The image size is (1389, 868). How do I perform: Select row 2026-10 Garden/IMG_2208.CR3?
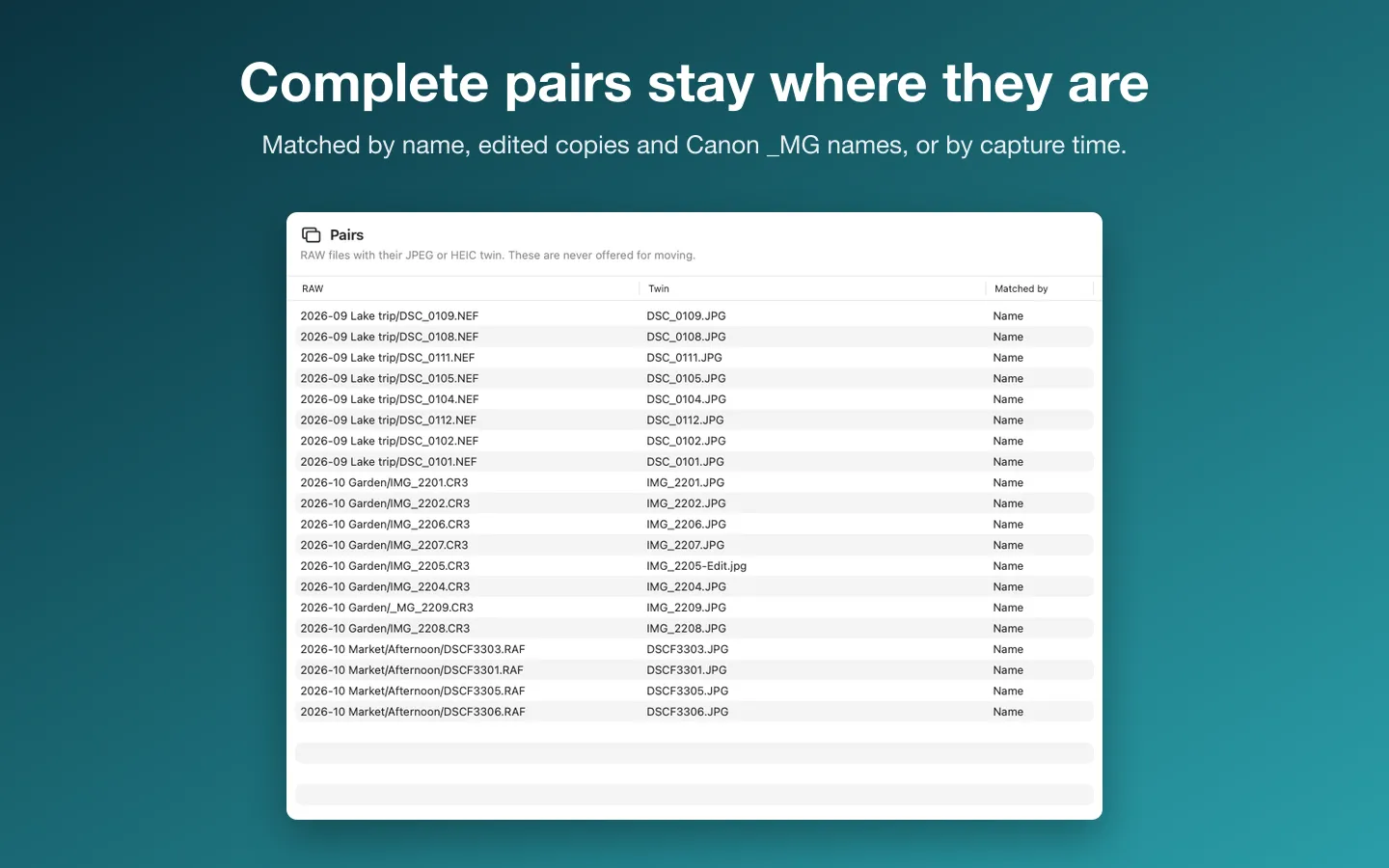pyautogui.click(x=694, y=629)
